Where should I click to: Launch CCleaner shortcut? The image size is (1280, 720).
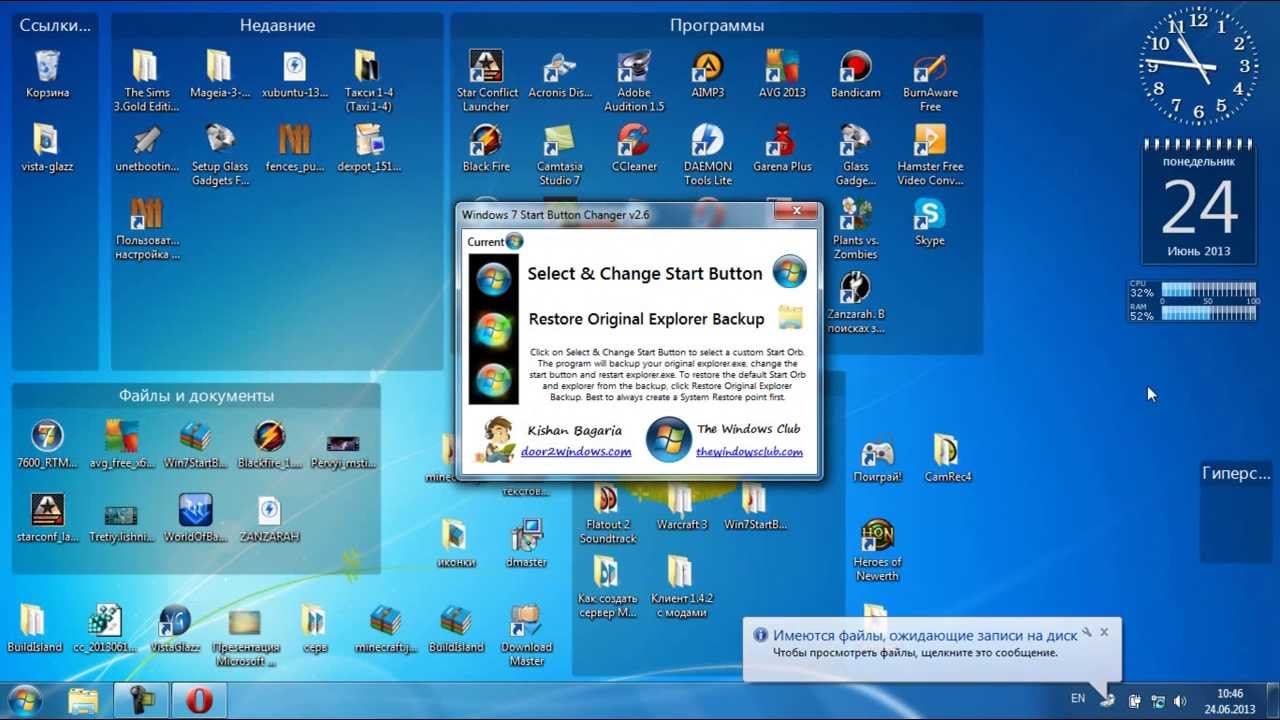tap(634, 148)
